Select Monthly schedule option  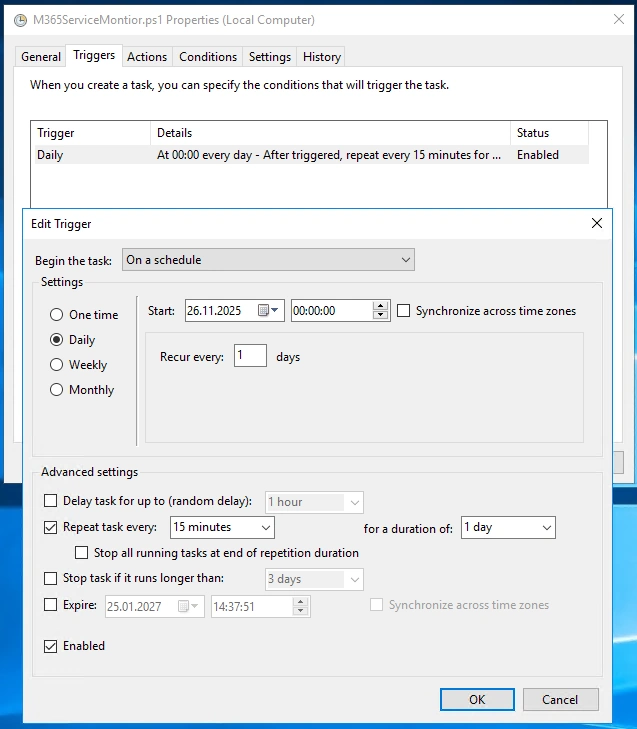[x=57, y=390]
